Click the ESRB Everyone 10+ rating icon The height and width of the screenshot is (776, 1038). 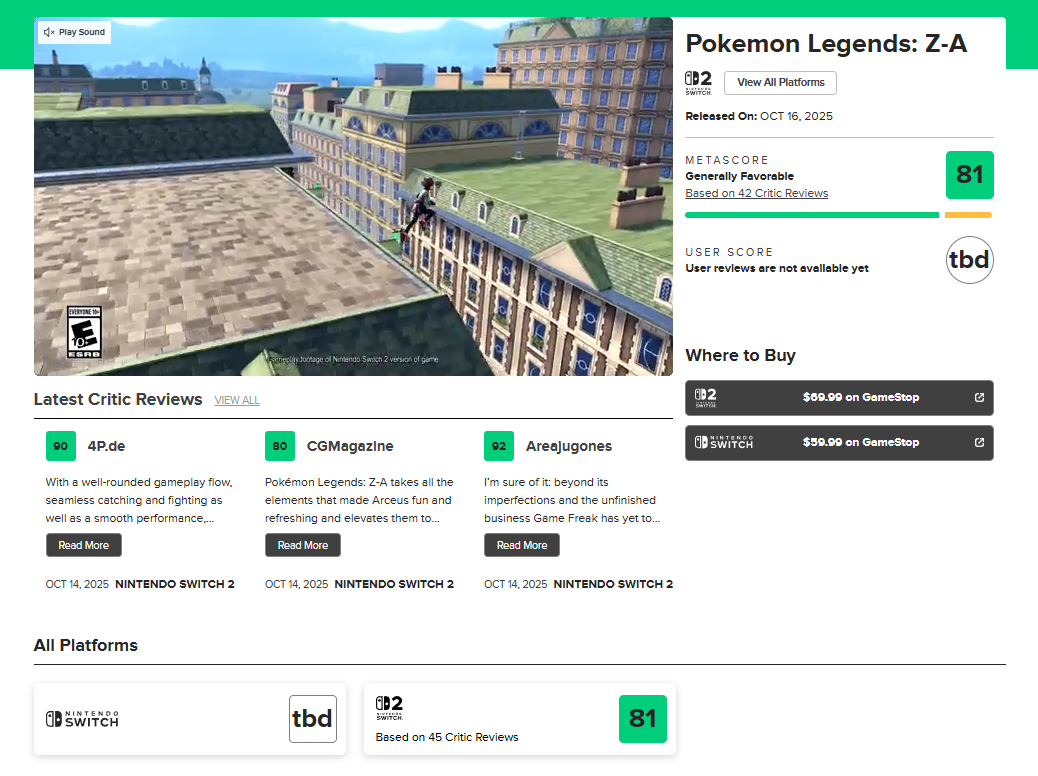pyautogui.click(x=83, y=331)
